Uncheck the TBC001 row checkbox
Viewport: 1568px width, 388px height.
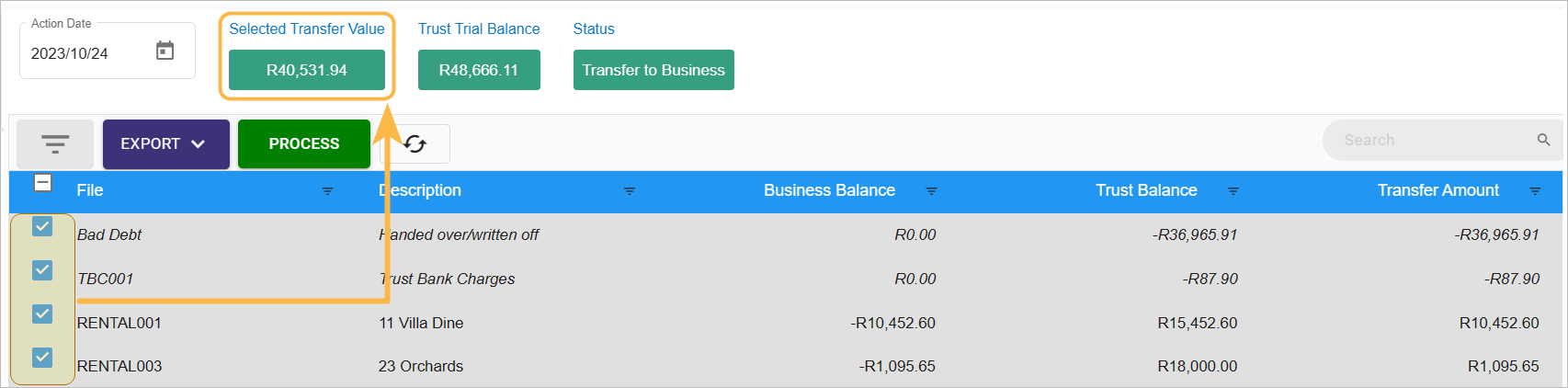pyautogui.click(x=42, y=269)
